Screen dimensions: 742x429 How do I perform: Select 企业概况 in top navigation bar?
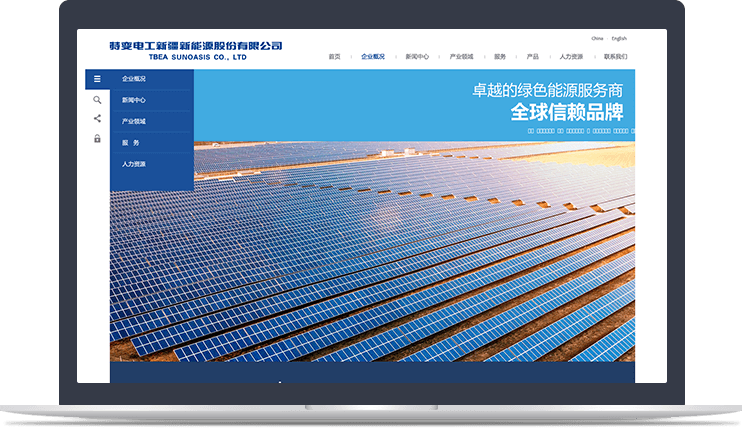pos(372,57)
